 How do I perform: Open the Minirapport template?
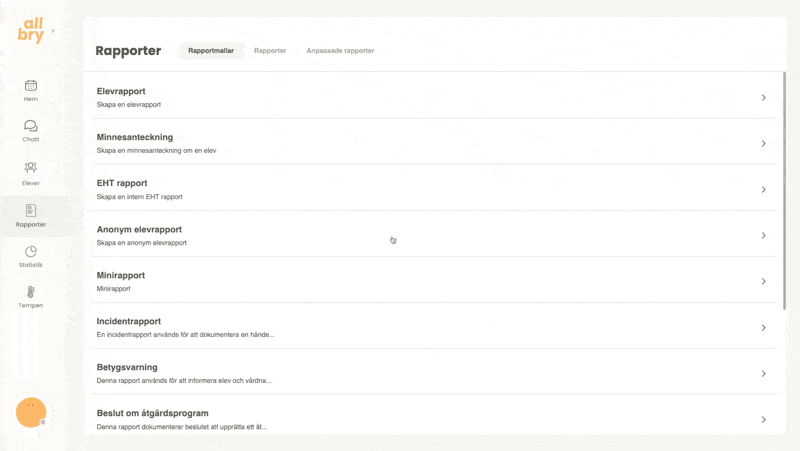click(x=121, y=276)
